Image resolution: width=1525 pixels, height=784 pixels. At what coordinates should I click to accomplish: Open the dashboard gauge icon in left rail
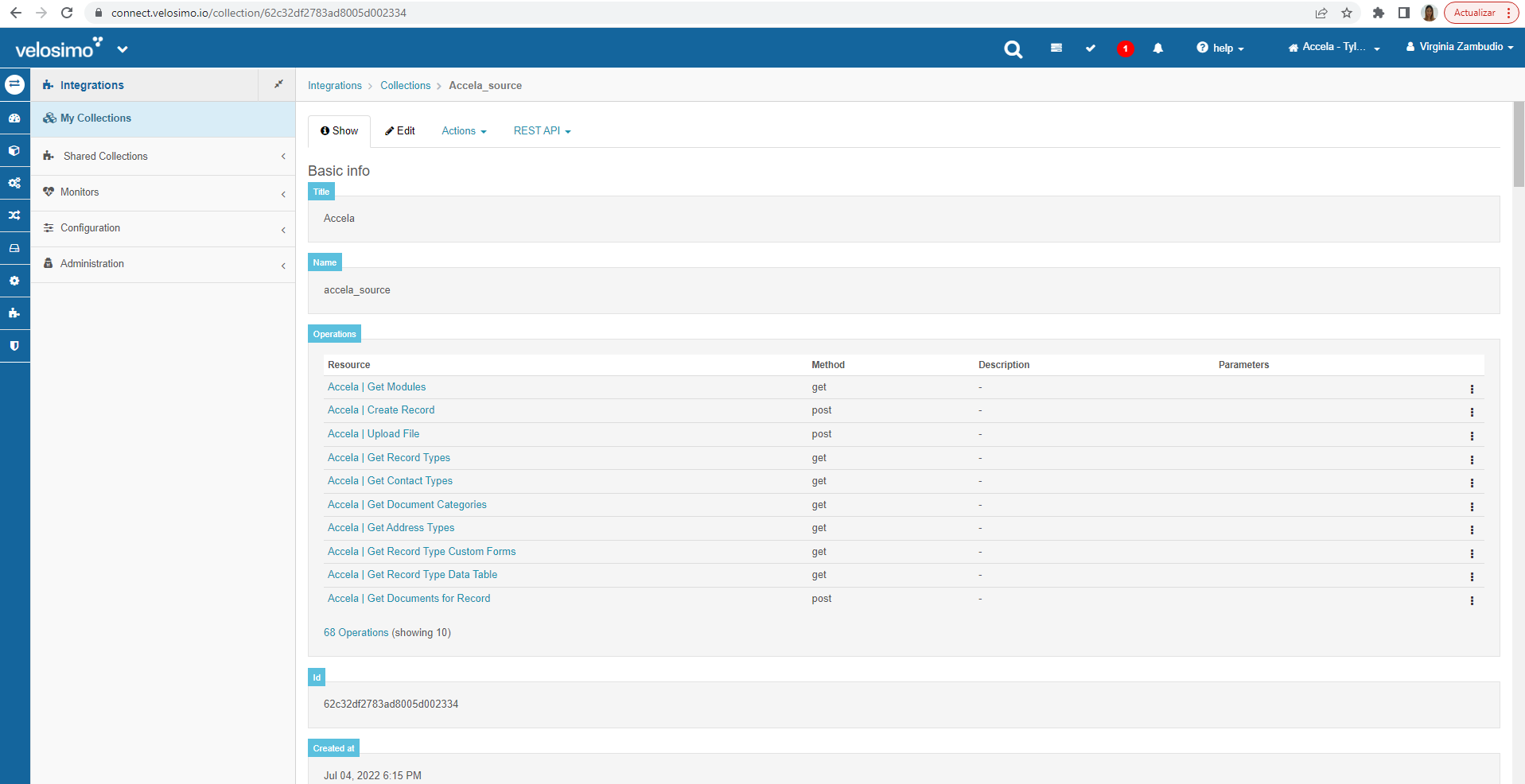(14, 118)
